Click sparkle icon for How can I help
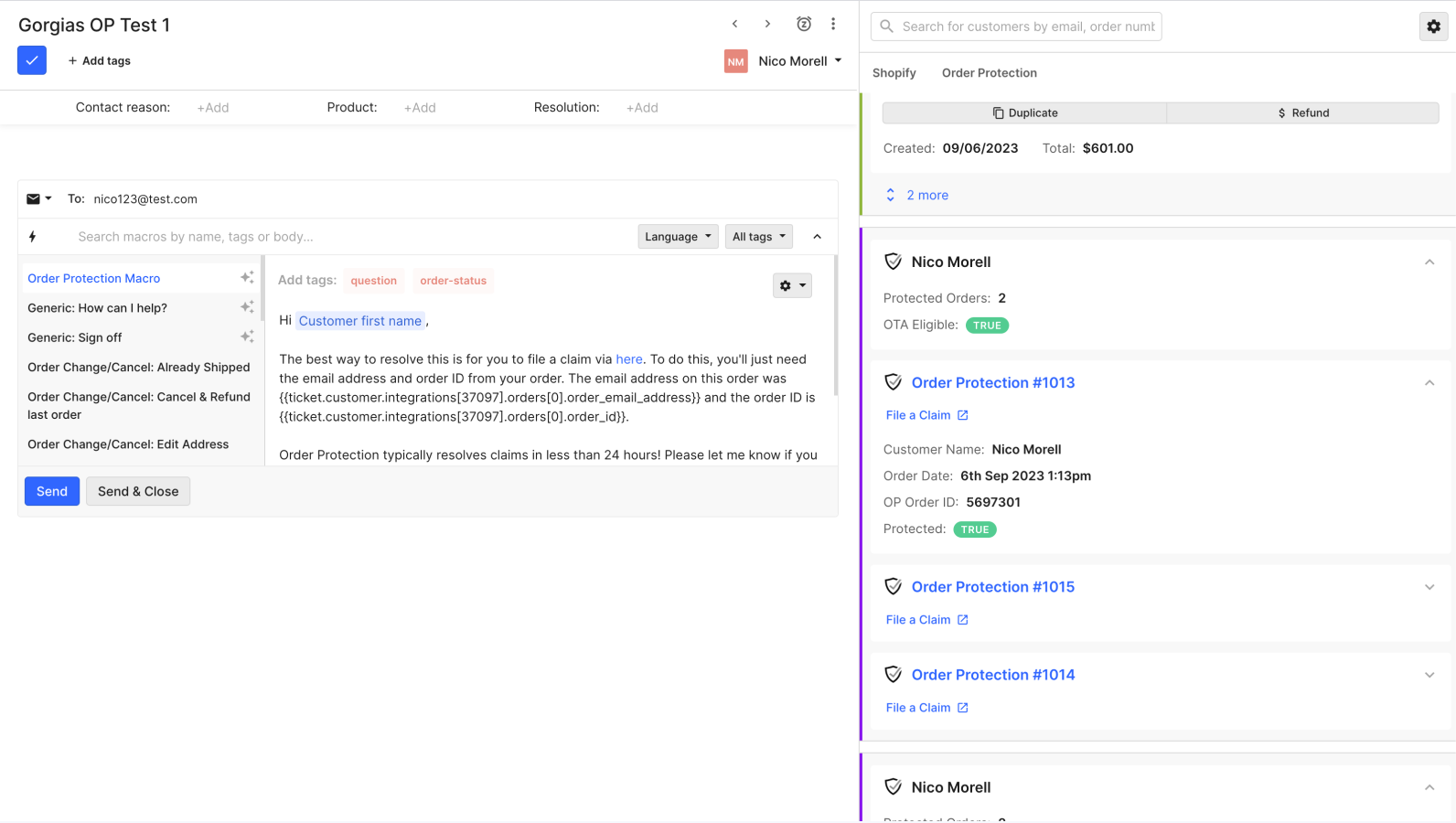This screenshot has width=1456, height=823. 247,306
